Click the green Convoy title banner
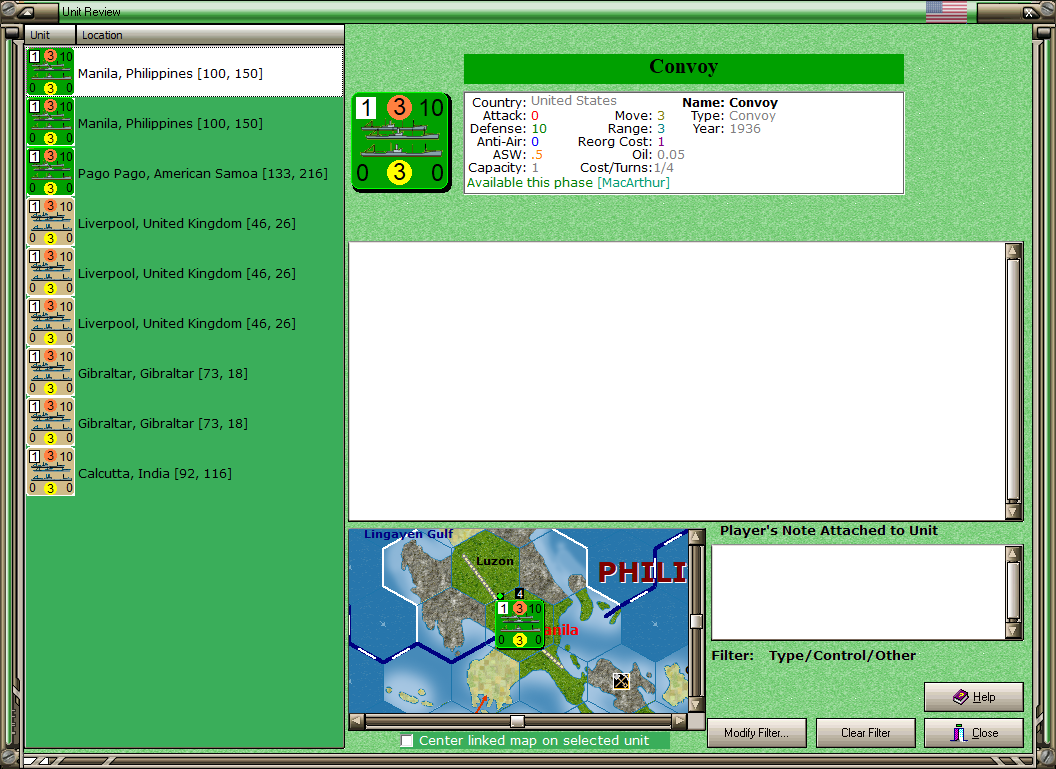 tap(684, 68)
